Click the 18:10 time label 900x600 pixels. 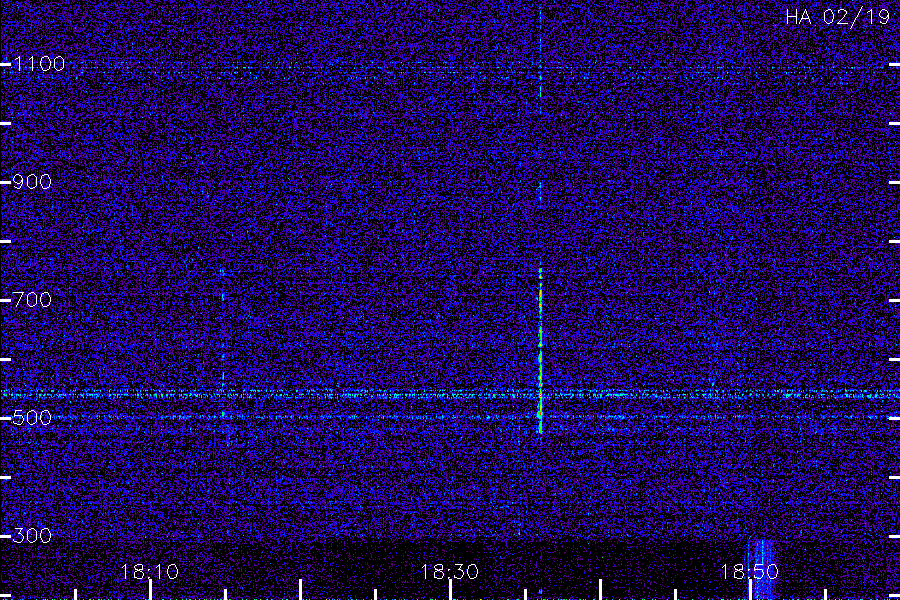(149, 572)
